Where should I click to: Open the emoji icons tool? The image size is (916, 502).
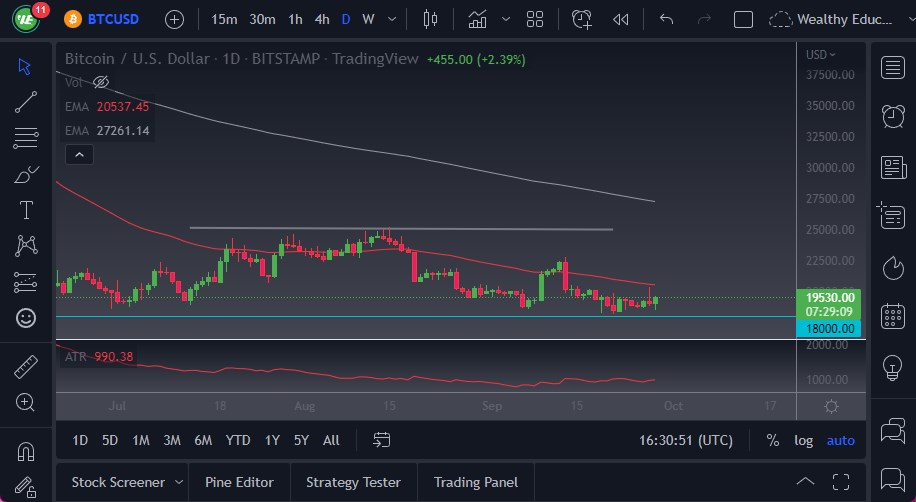(x=26, y=318)
